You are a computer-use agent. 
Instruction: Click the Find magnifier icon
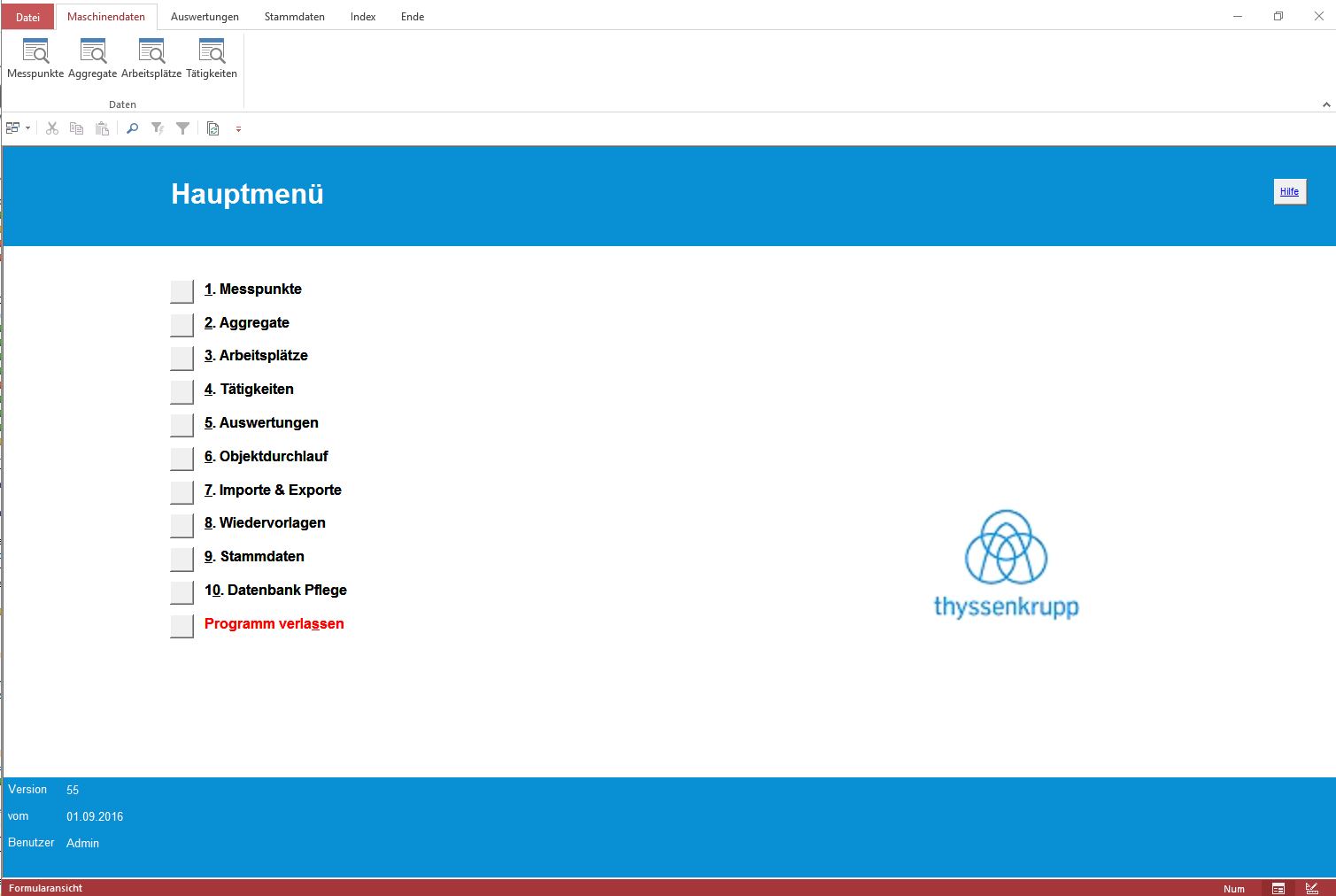132,128
